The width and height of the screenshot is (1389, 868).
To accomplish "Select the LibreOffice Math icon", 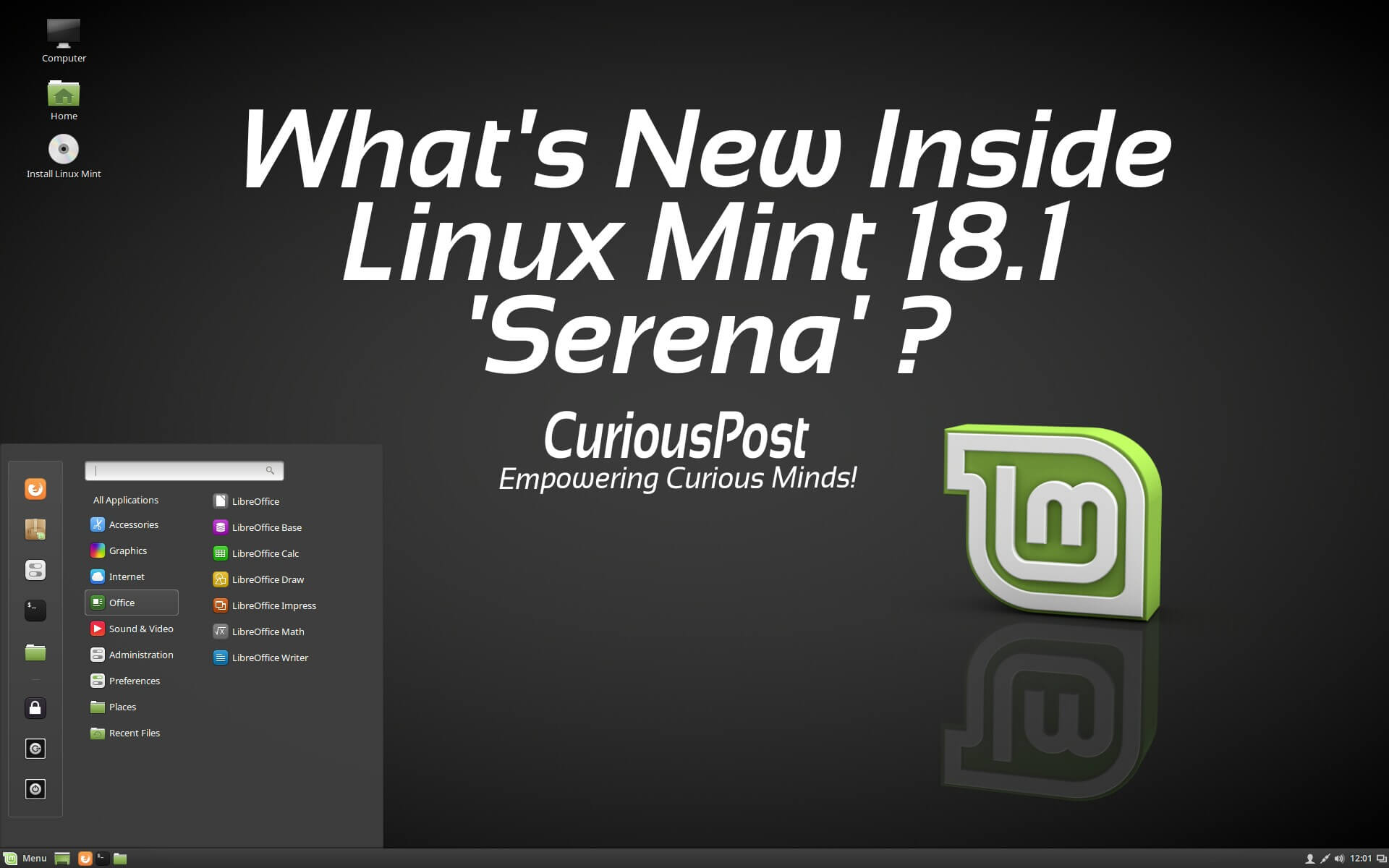I will coord(219,631).
